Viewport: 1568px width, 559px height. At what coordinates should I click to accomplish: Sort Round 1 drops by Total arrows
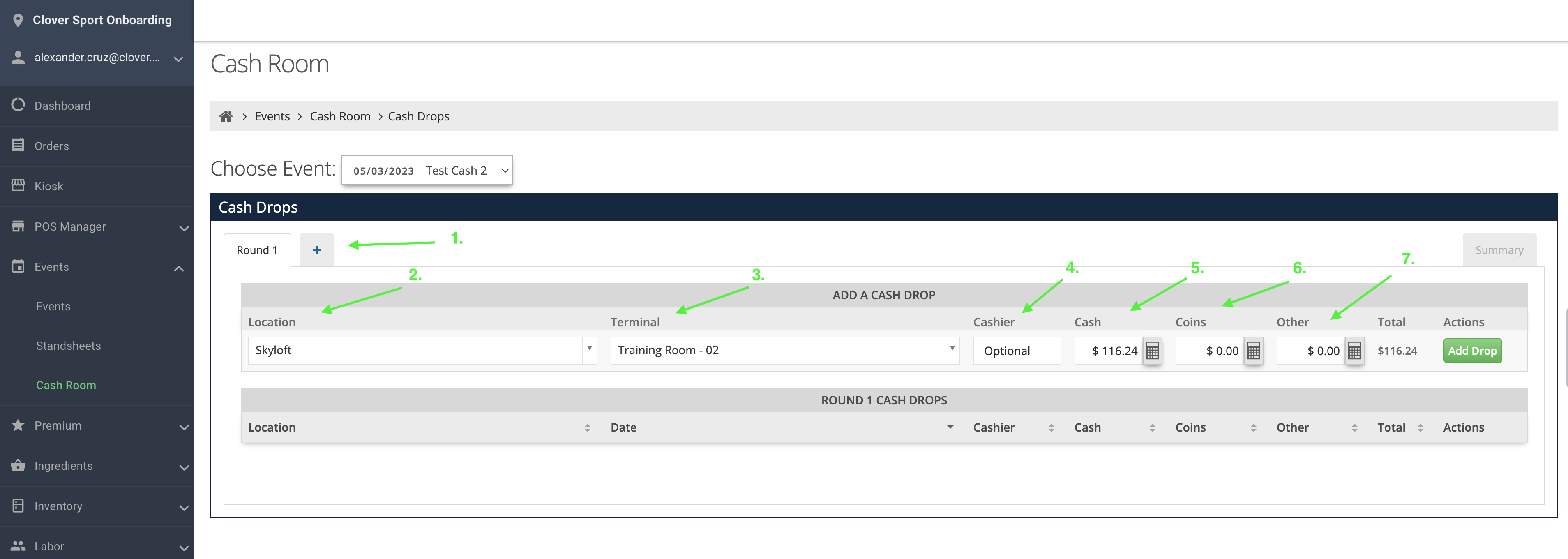1420,428
